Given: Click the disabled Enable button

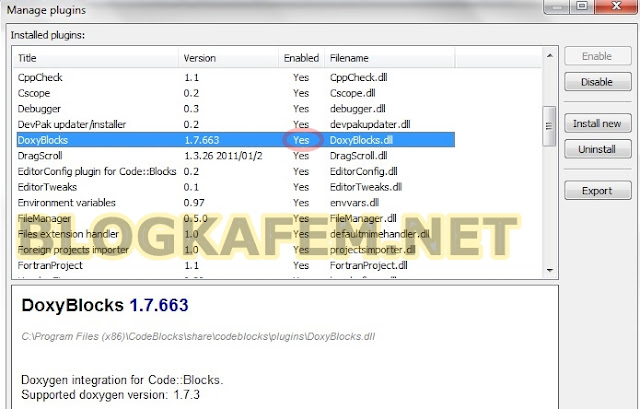Looking at the screenshot, I should pos(598,56).
